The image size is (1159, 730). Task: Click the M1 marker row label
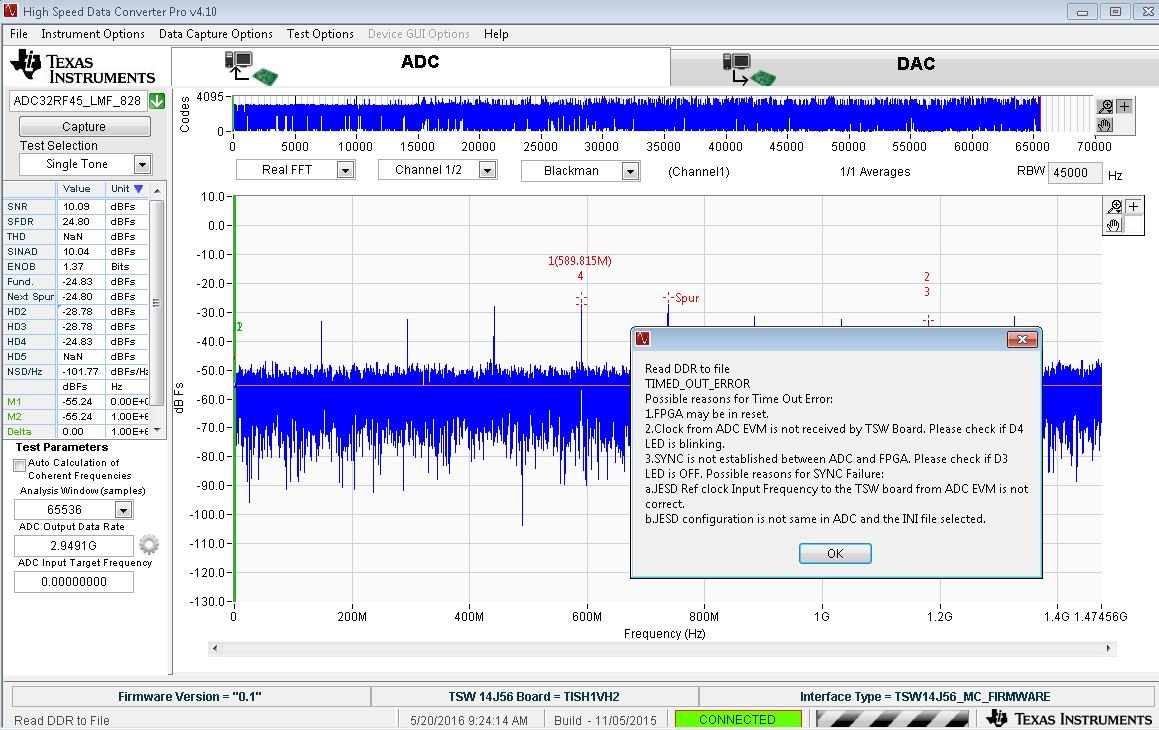(30, 402)
